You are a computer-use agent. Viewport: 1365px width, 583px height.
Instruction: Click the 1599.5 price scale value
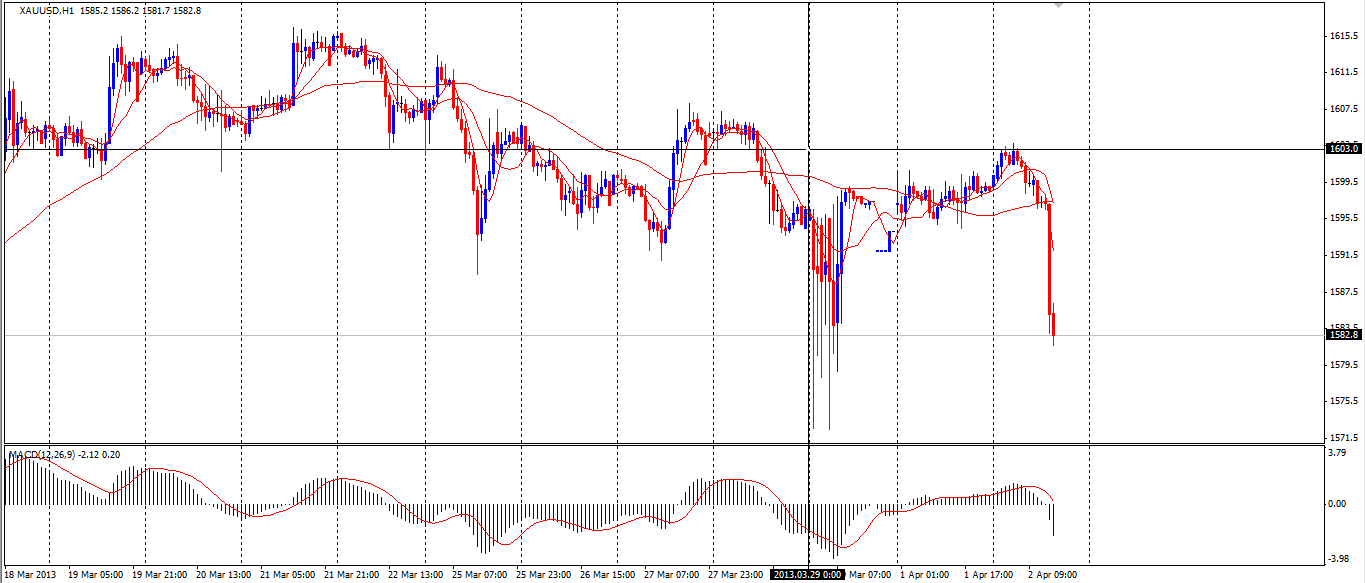pyautogui.click(x=1344, y=182)
